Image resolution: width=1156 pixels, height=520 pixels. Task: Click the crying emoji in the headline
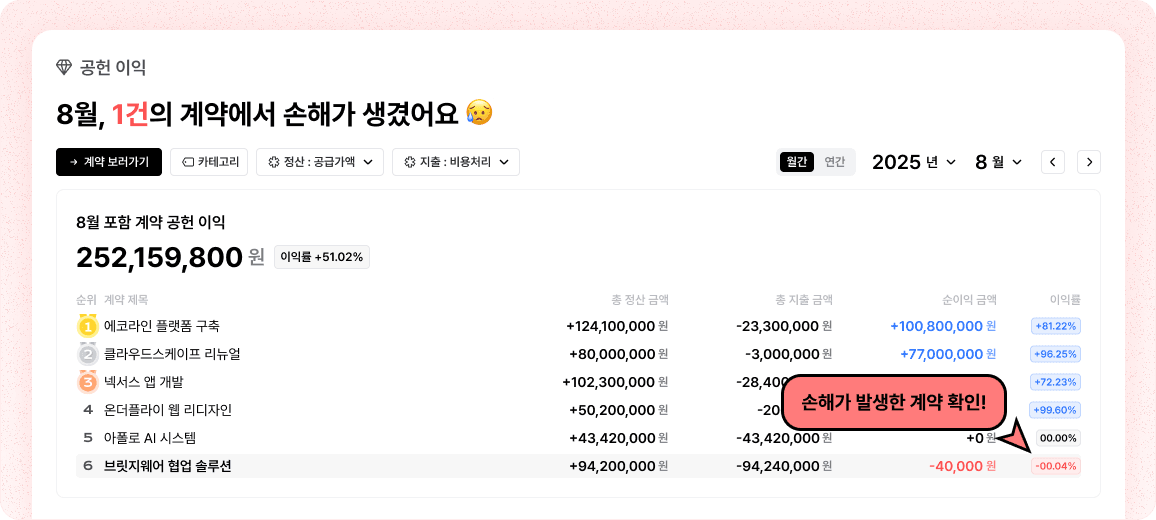[x=479, y=113]
